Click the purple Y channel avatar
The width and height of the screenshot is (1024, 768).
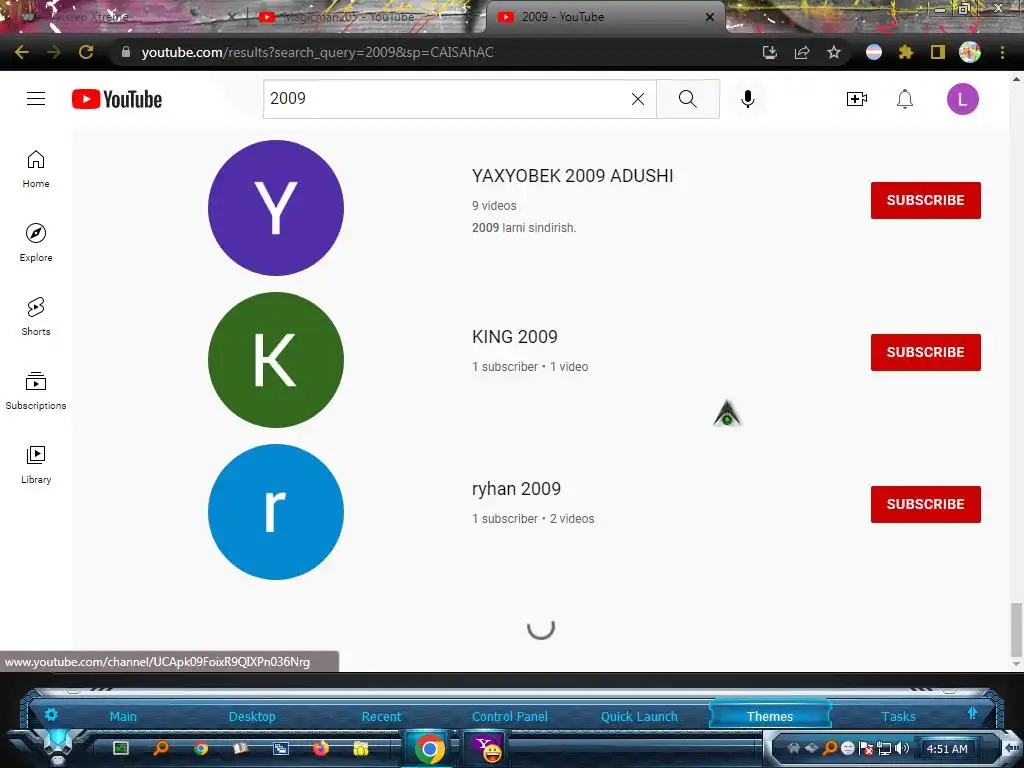(276, 208)
